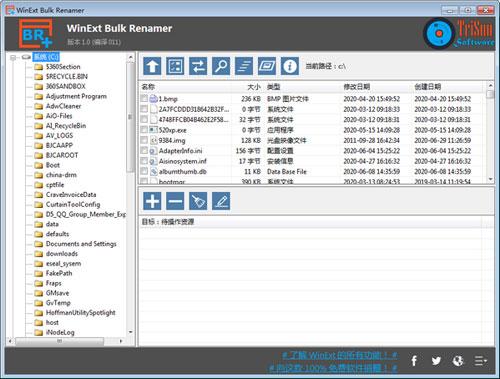500x379 pixels.
Task: Check the box for 9384.img
Action: [x=144, y=140]
